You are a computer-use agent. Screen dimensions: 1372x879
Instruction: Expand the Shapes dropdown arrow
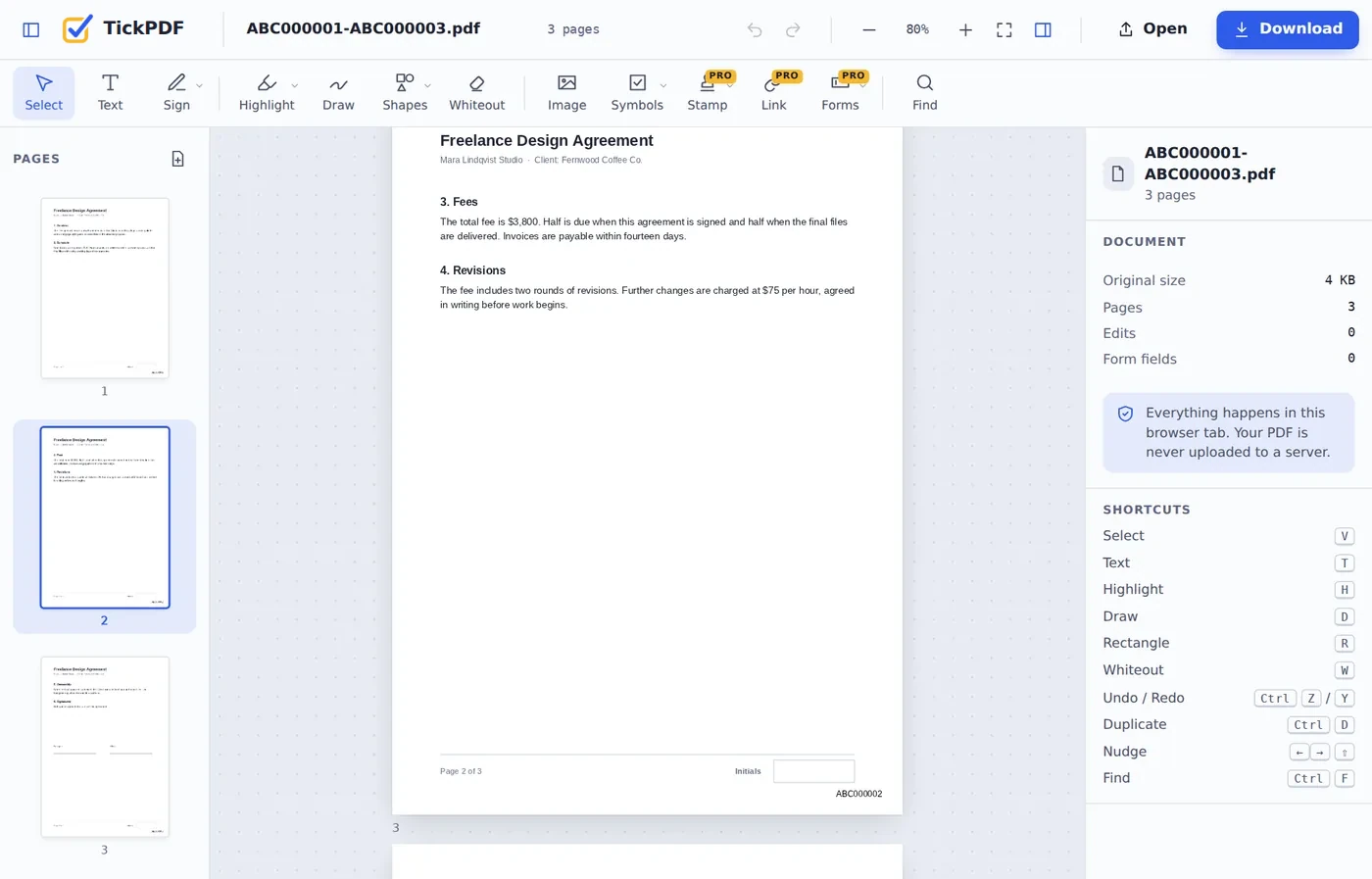[x=428, y=85]
